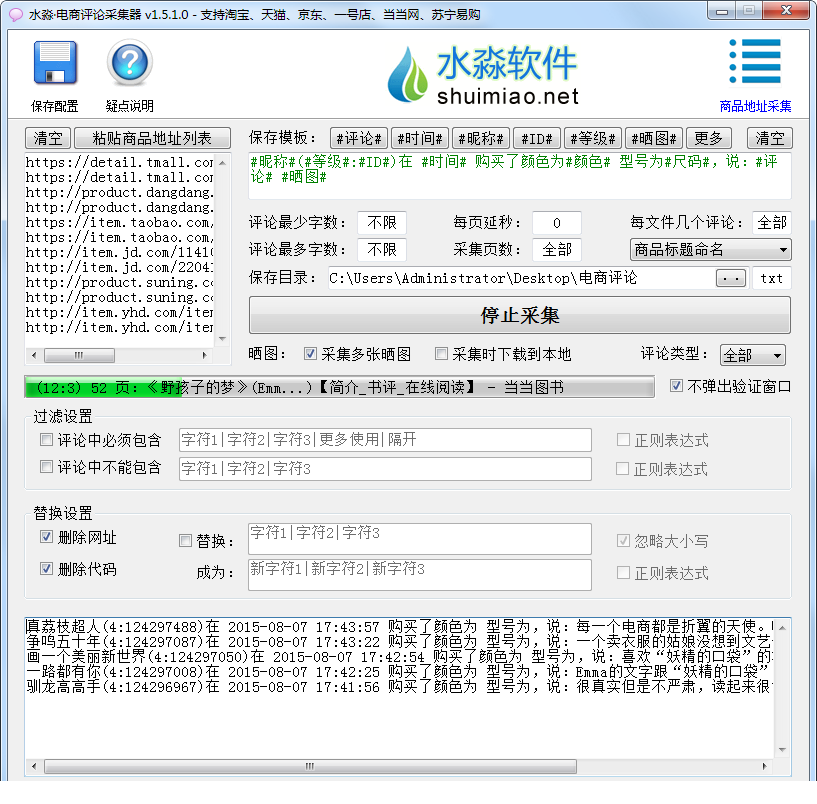Select the log line starting 争鸣五十年
This screenshot has width=817, height=804.
click(x=400, y=641)
